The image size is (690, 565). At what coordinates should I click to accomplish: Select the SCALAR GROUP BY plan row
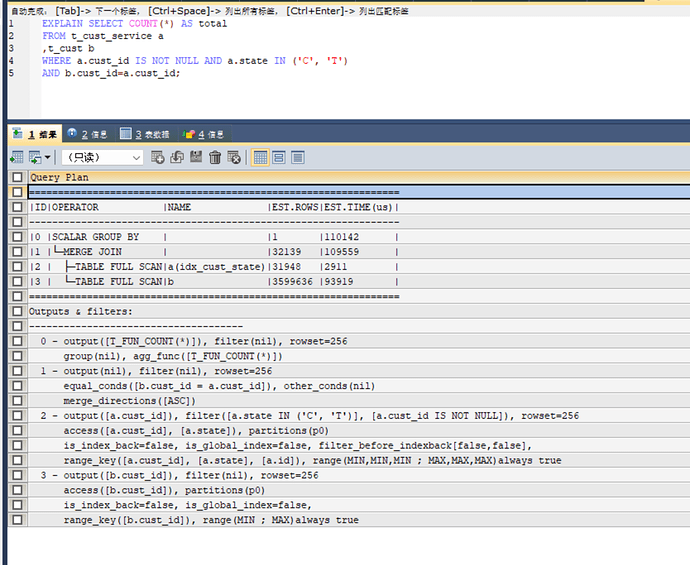coord(359,237)
